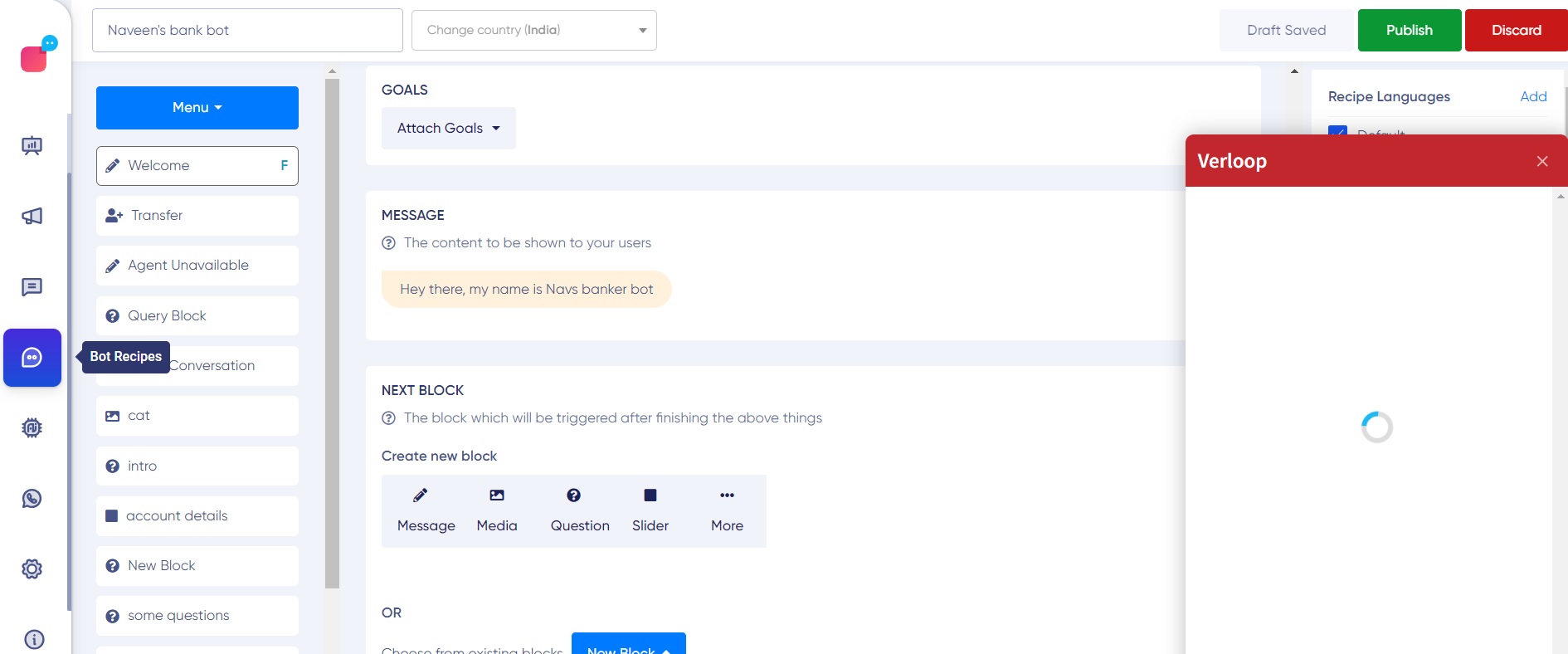Image resolution: width=1568 pixels, height=654 pixels.
Task: Expand the blue Menu dropdown
Action: click(197, 108)
